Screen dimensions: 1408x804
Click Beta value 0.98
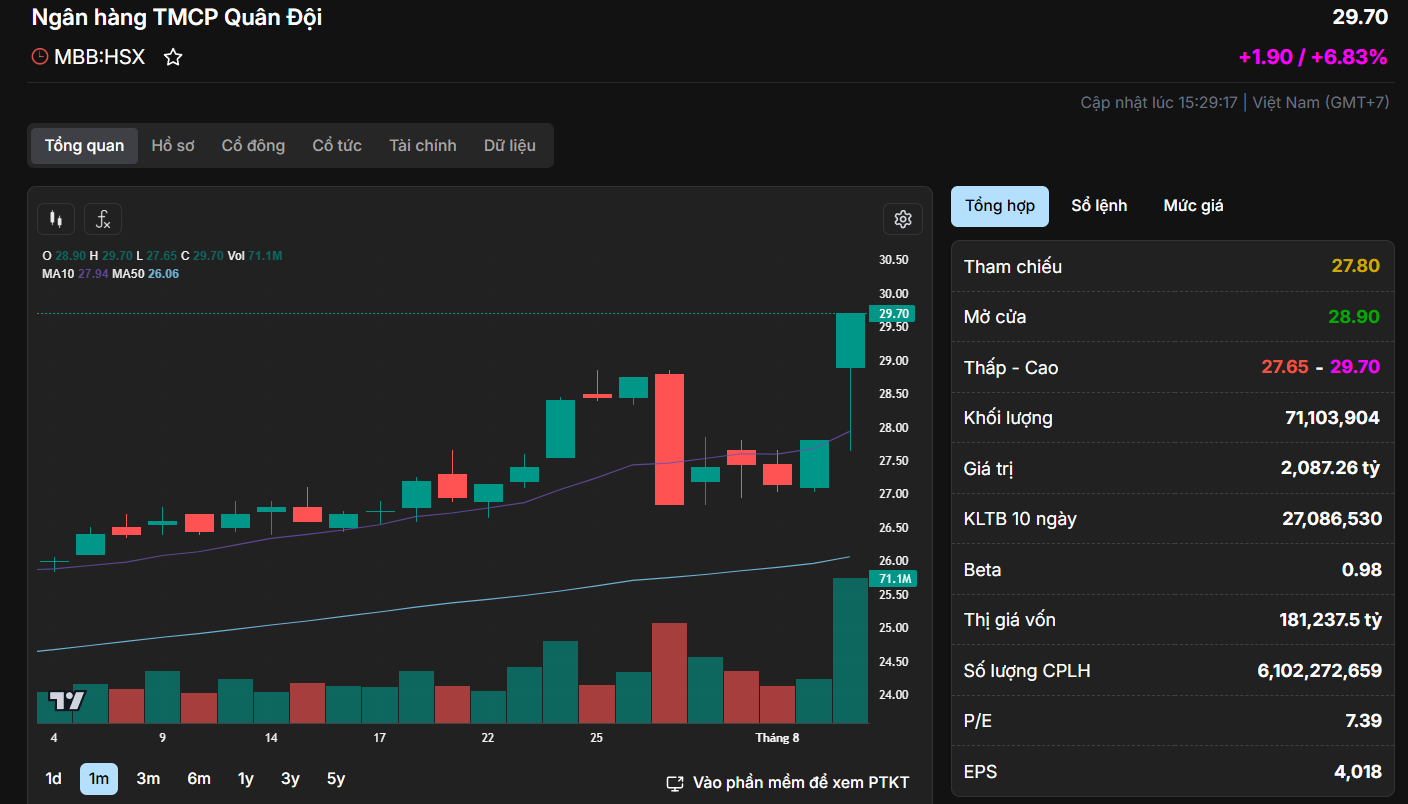tap(1362, 570)
